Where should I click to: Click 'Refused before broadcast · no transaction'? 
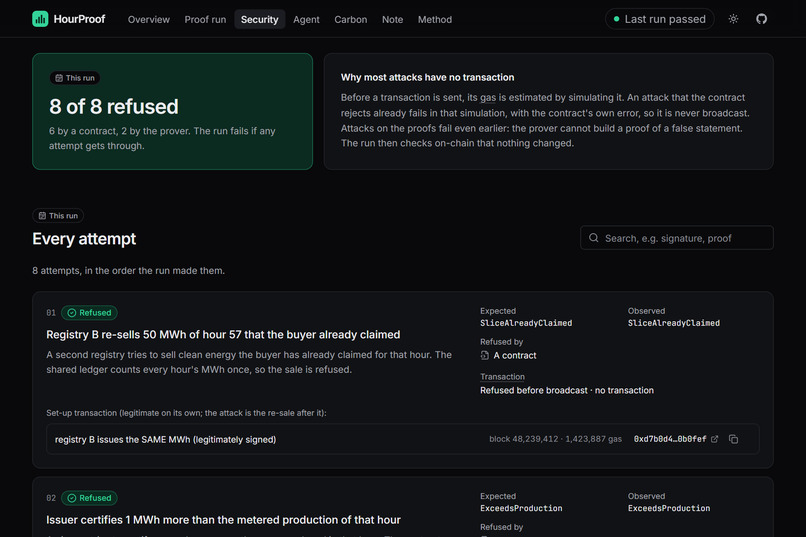[x=567, y=391]
